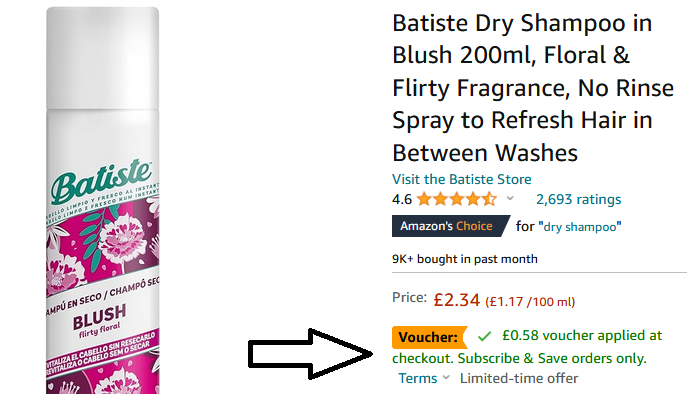Follow the "dry shampoo" keyword link
Image resolution: width=687 pixels, height=394 pixels.
pyautogui.click(x=580, y=227)
